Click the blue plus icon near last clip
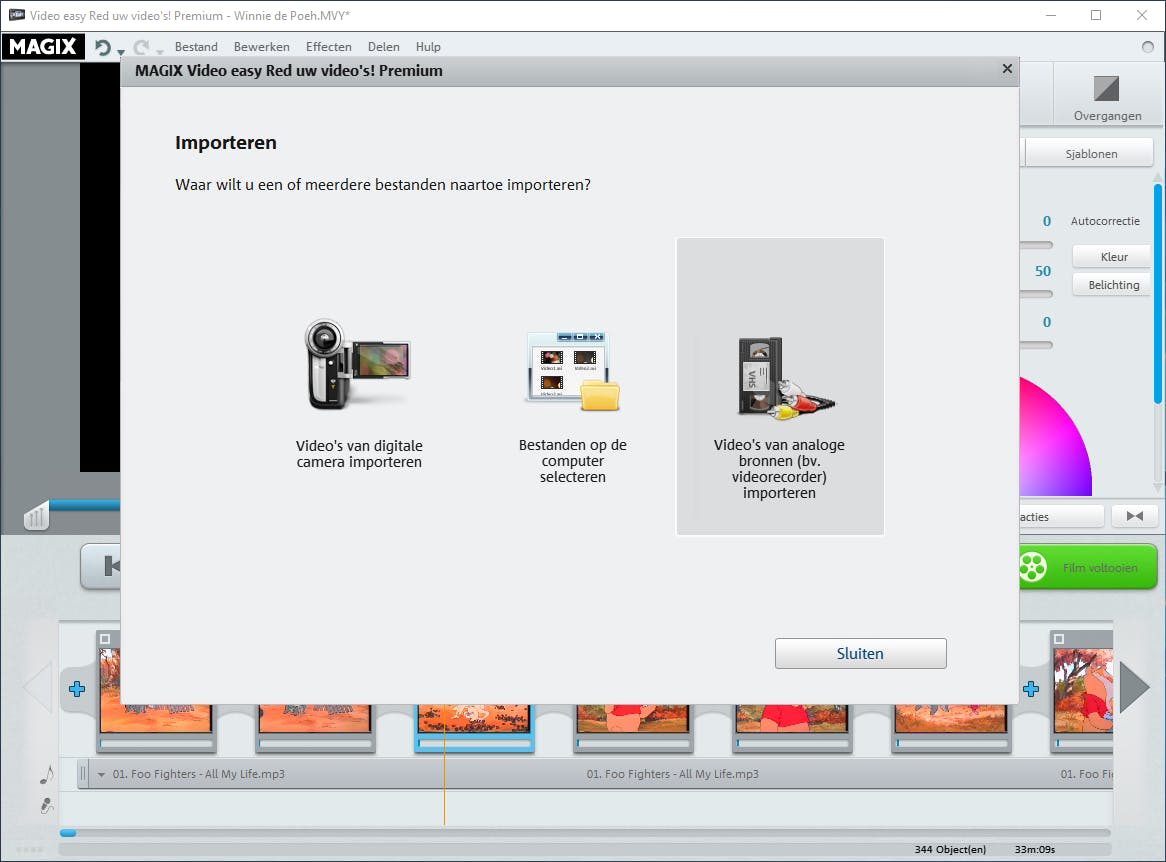Screen dimensions: 1166x862 [x=1031, y=689]
